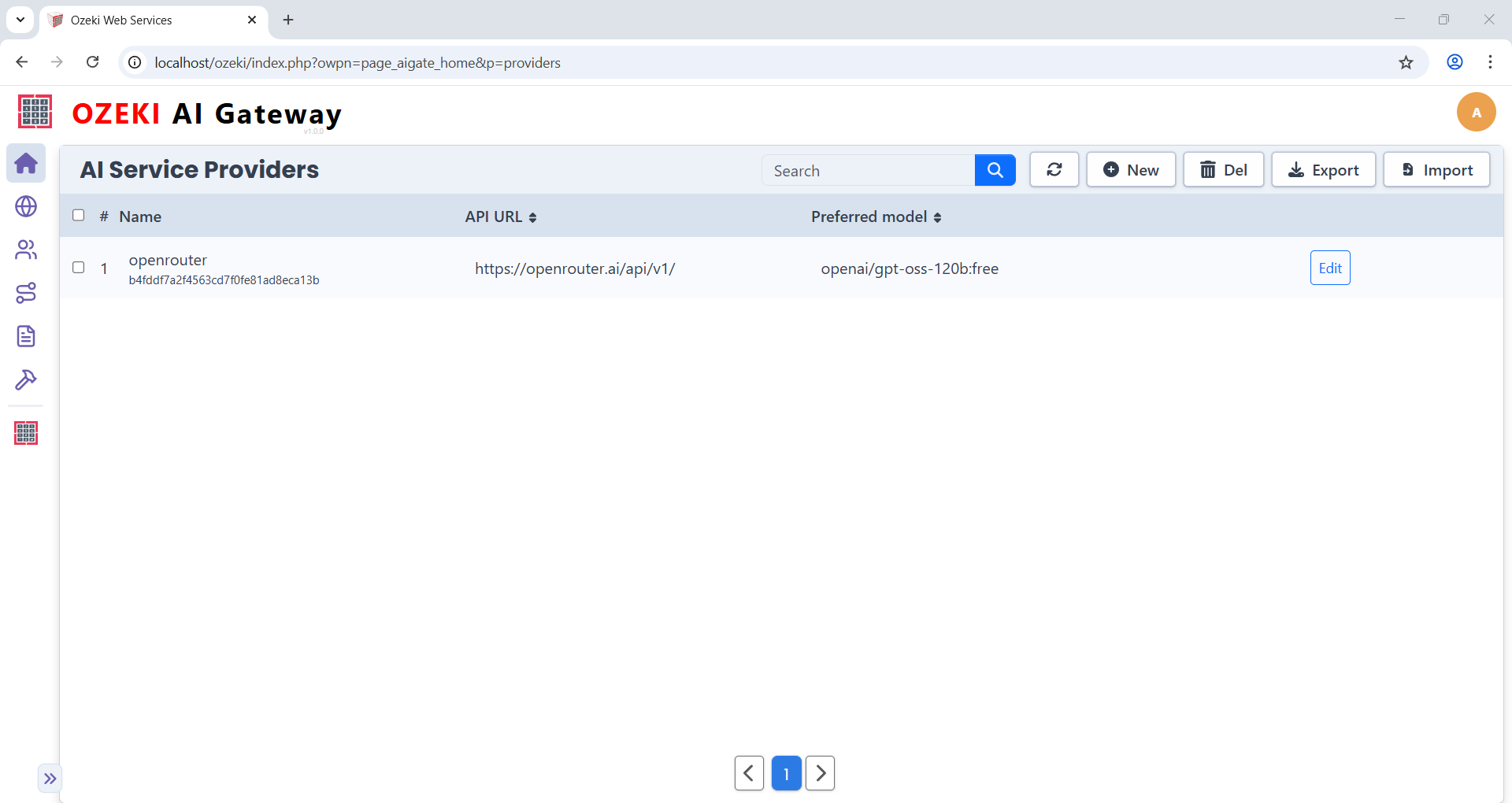Check the openrouter row checkbox
The height and width of the screenshot is (803, 1512).
79,268
